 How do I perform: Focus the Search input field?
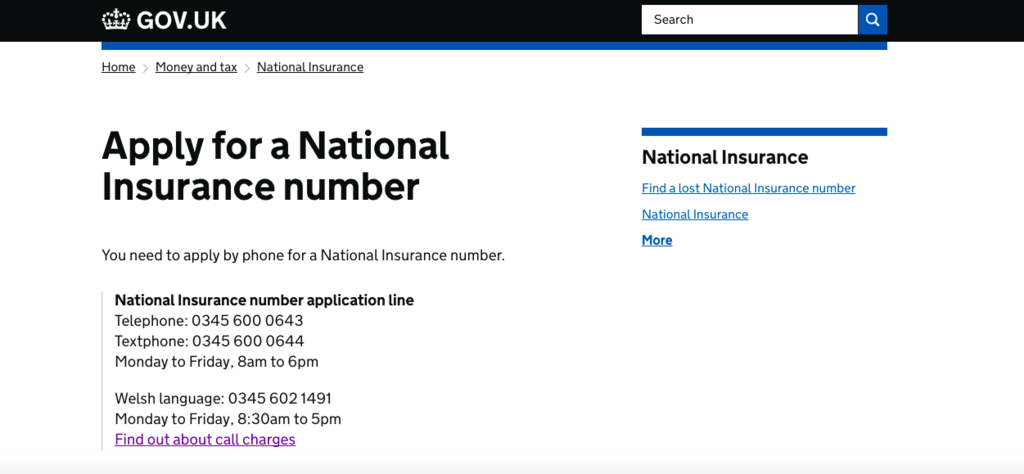750,20
